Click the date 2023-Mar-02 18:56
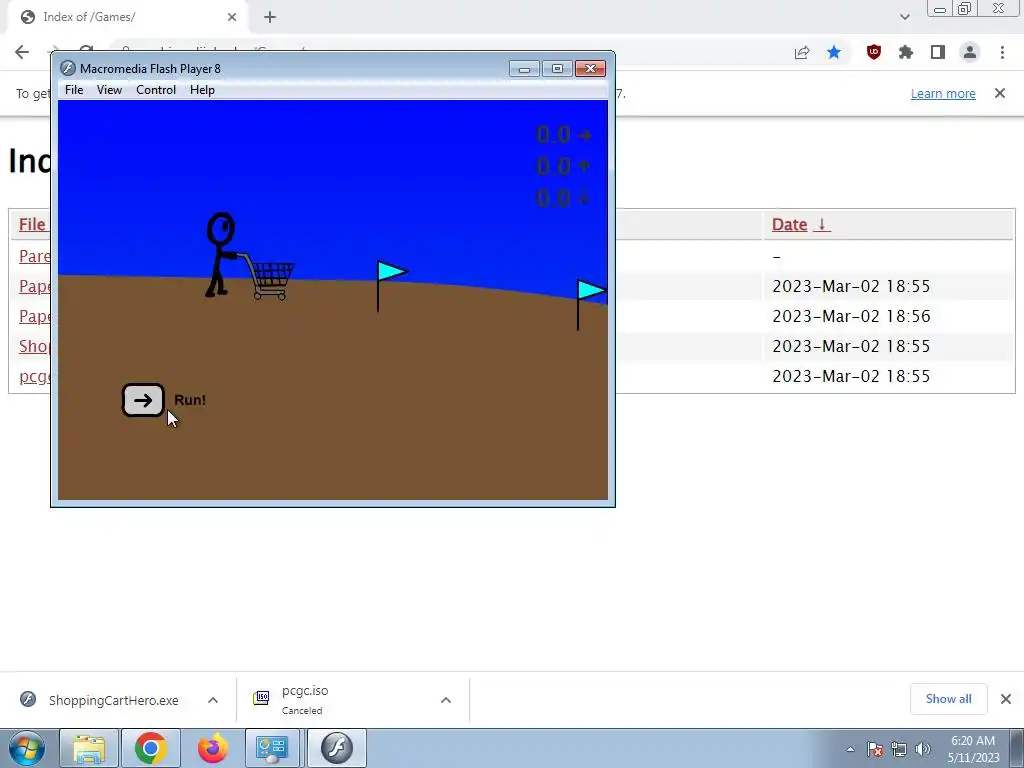This screenshot has width=1024, height=768. coord(851,316)
